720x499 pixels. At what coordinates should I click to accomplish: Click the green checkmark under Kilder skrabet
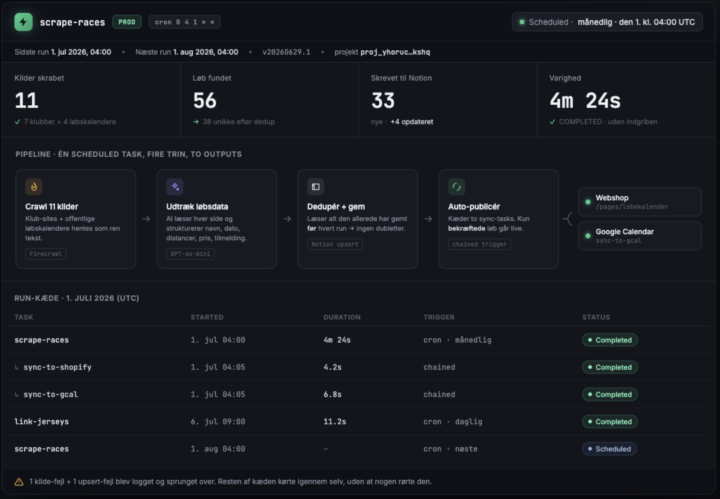coord(17,122)
